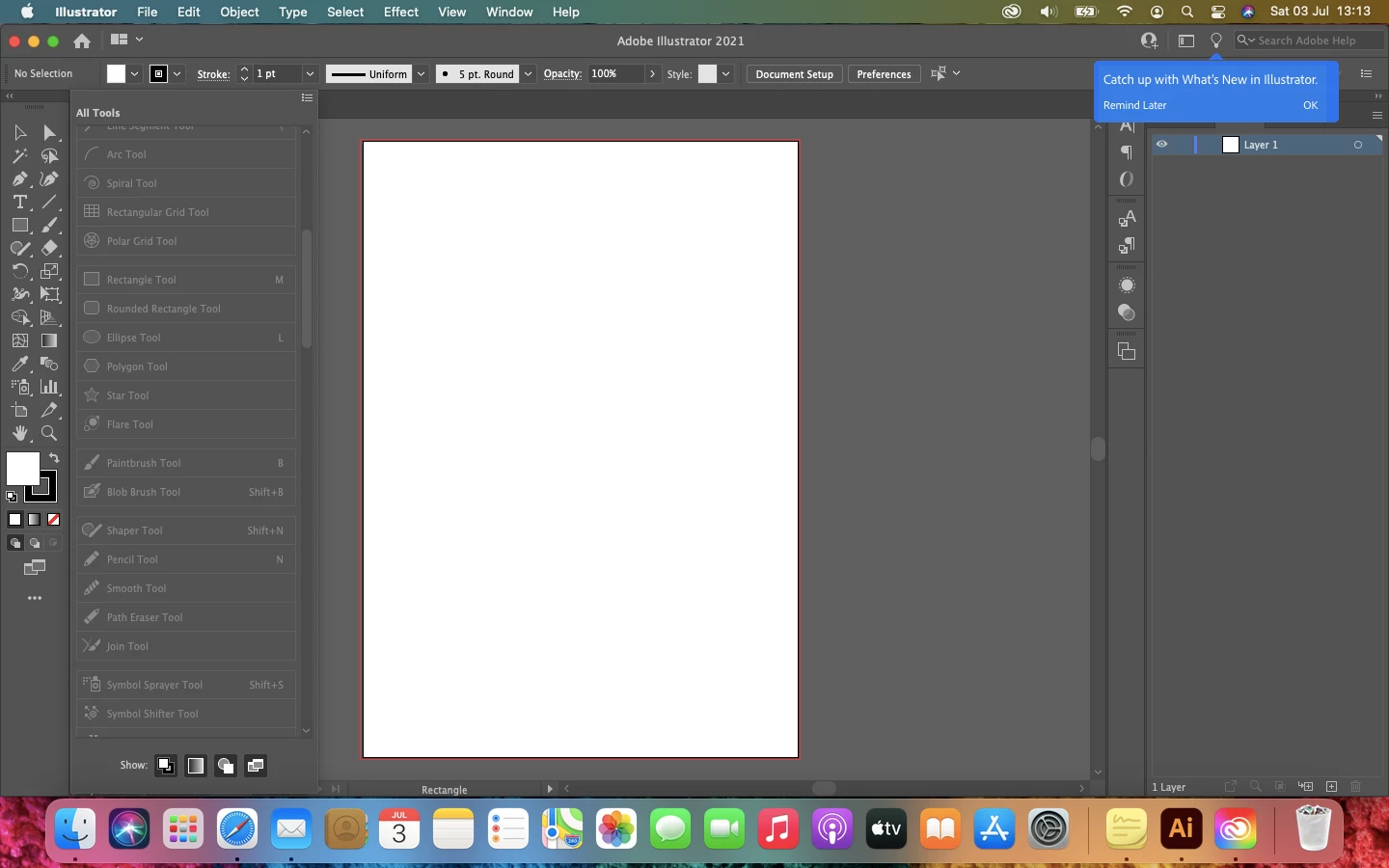Click the Preferences button

(x=884, y=74)
